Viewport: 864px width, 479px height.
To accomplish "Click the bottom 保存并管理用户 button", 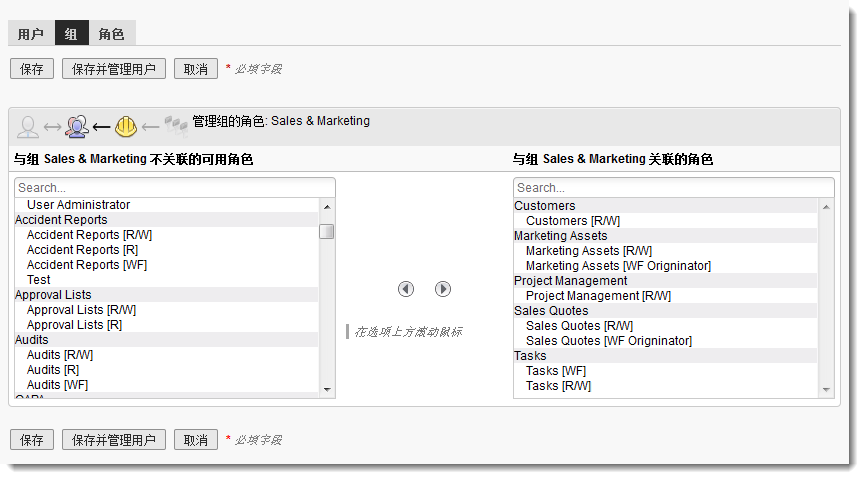I will pos(114,440).
